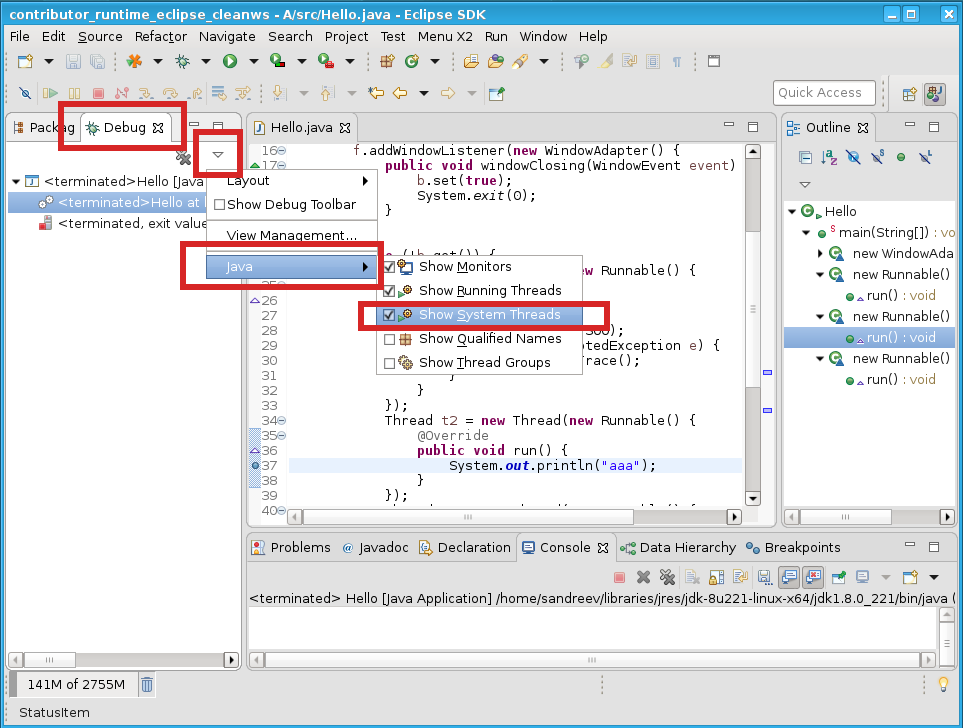Click the Java perspective button
Image resolution: width=963 pixels, height=728 pixels.
pyautogui.click(x=934, y=94)
